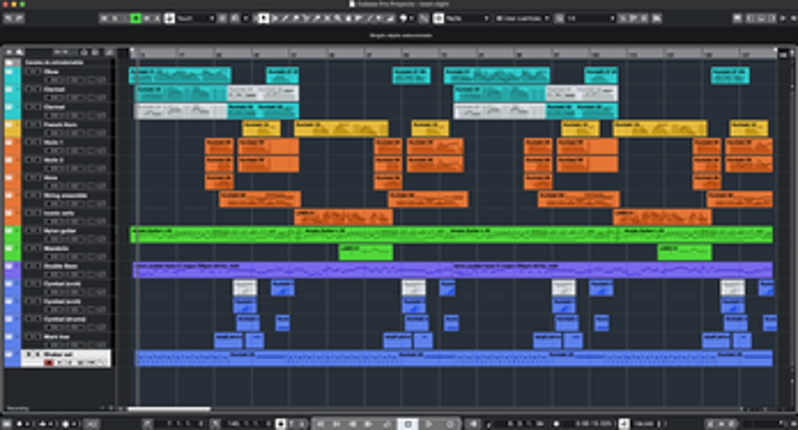Open the Touch automation mode dropdown

pos(196,18)
